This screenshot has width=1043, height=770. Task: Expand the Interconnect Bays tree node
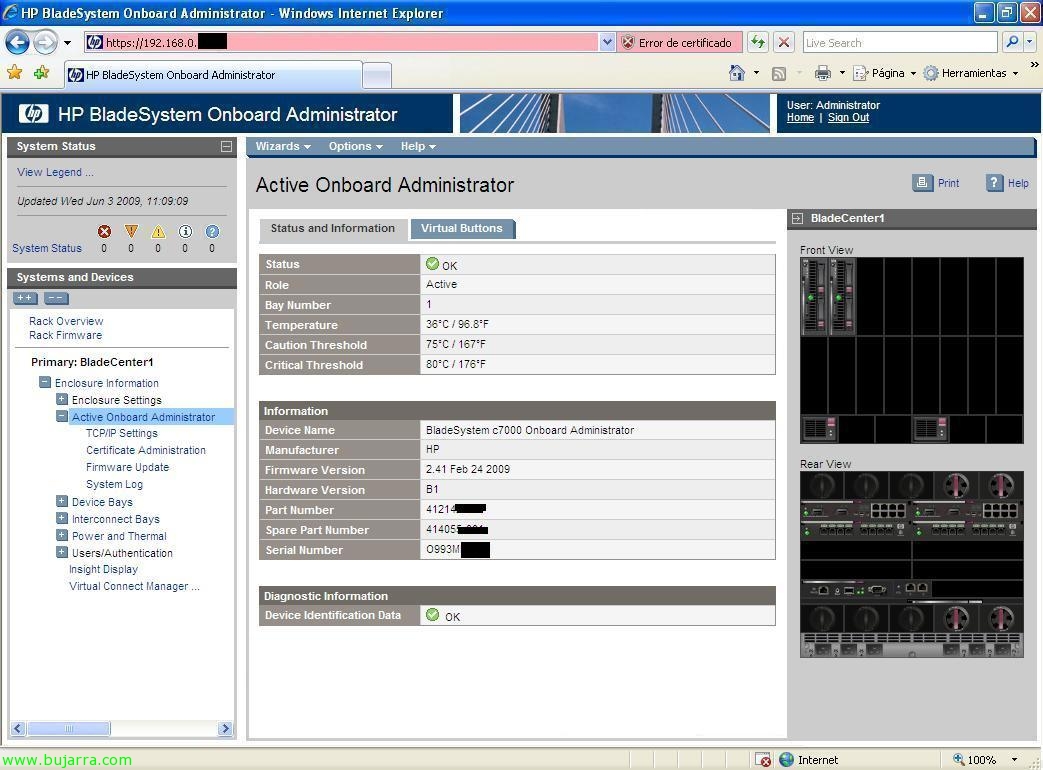click(62, 519)
